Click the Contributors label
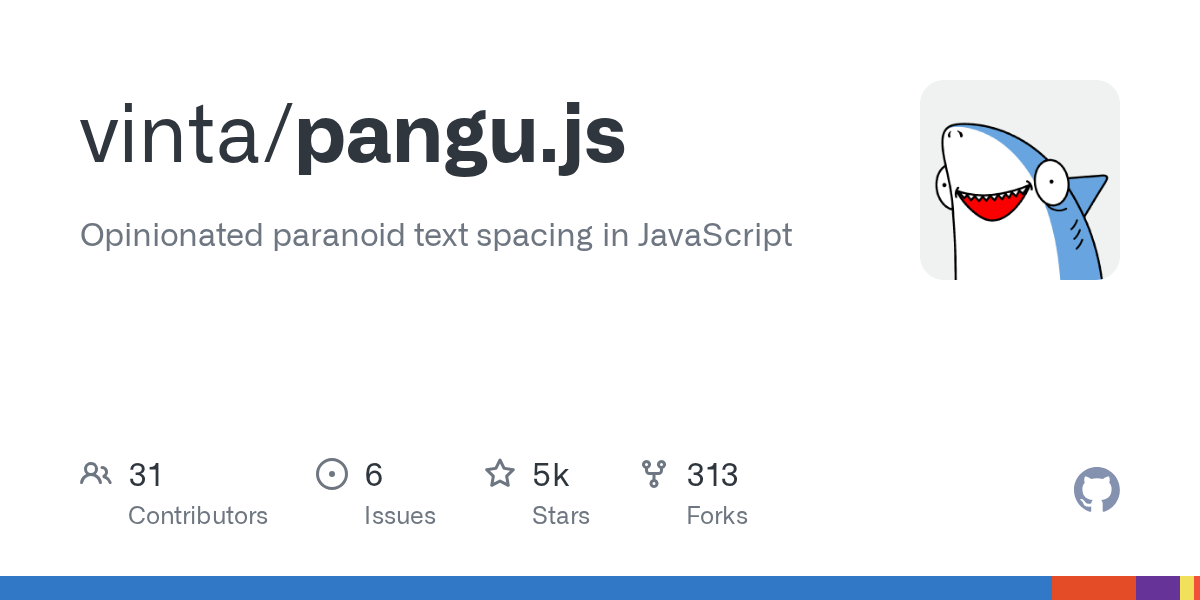This screenshot has height=600, width=1200. pos(198,516)
